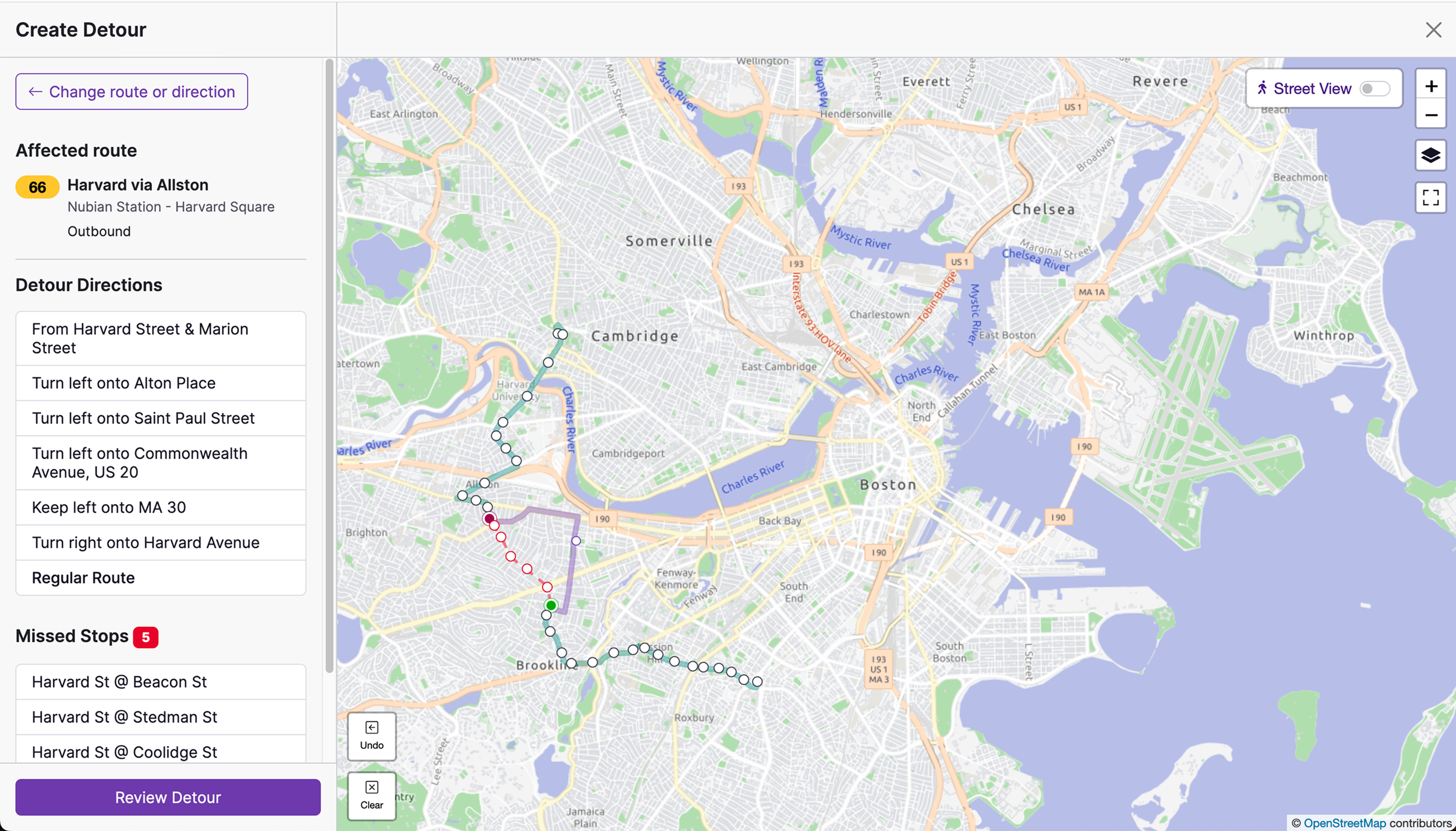
Task: Close the Create Detour dialog
Action: click(1433, 30)
